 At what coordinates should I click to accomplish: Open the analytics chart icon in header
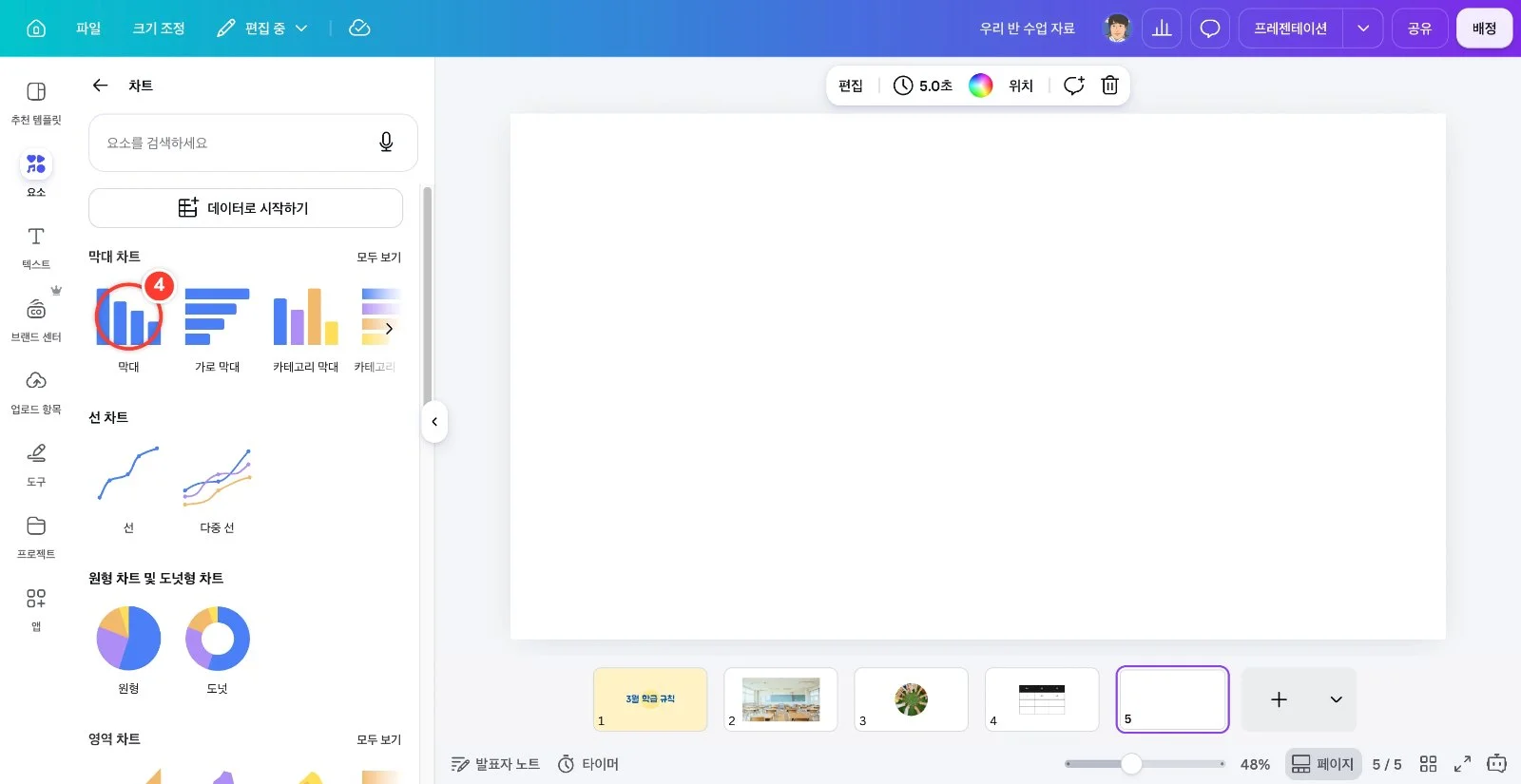point(1162,29)
